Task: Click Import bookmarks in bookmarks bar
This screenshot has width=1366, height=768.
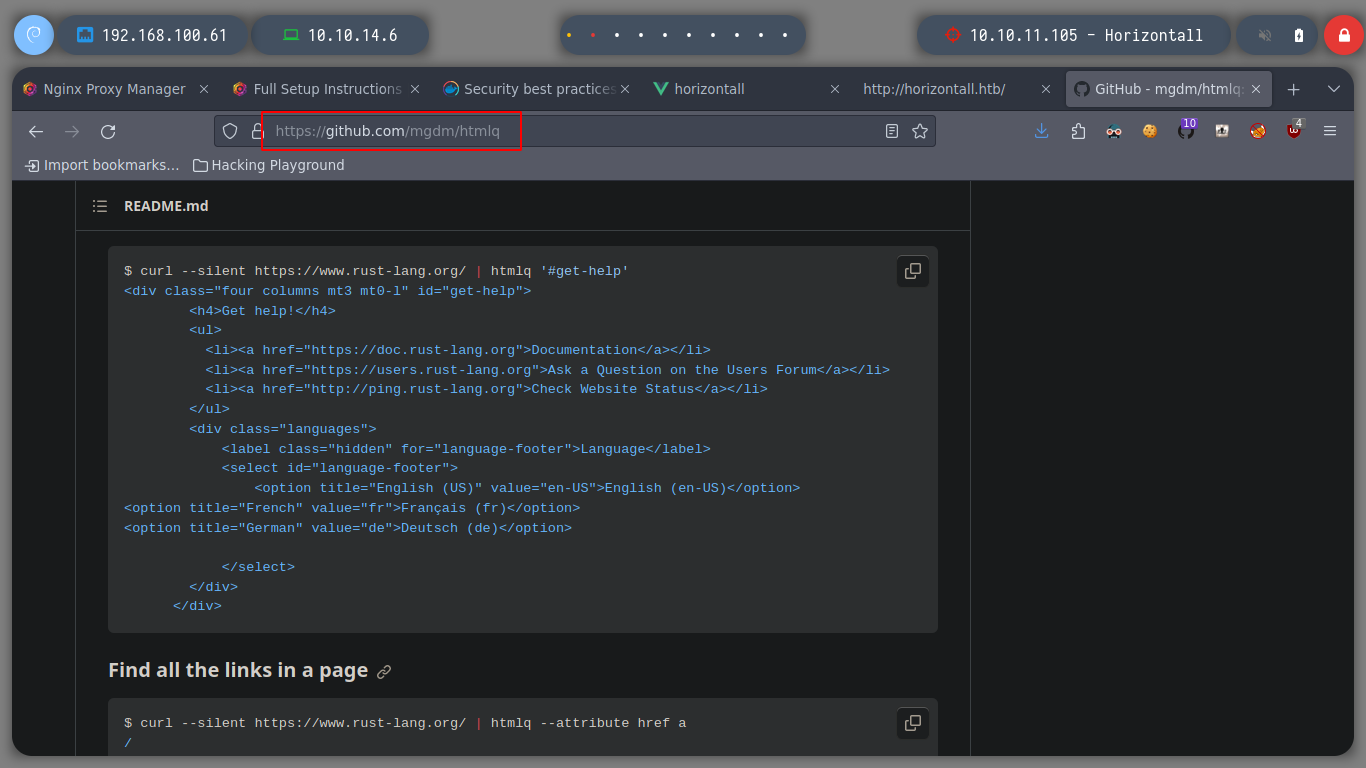Action: pyautogui.click(x=102, y=165)
